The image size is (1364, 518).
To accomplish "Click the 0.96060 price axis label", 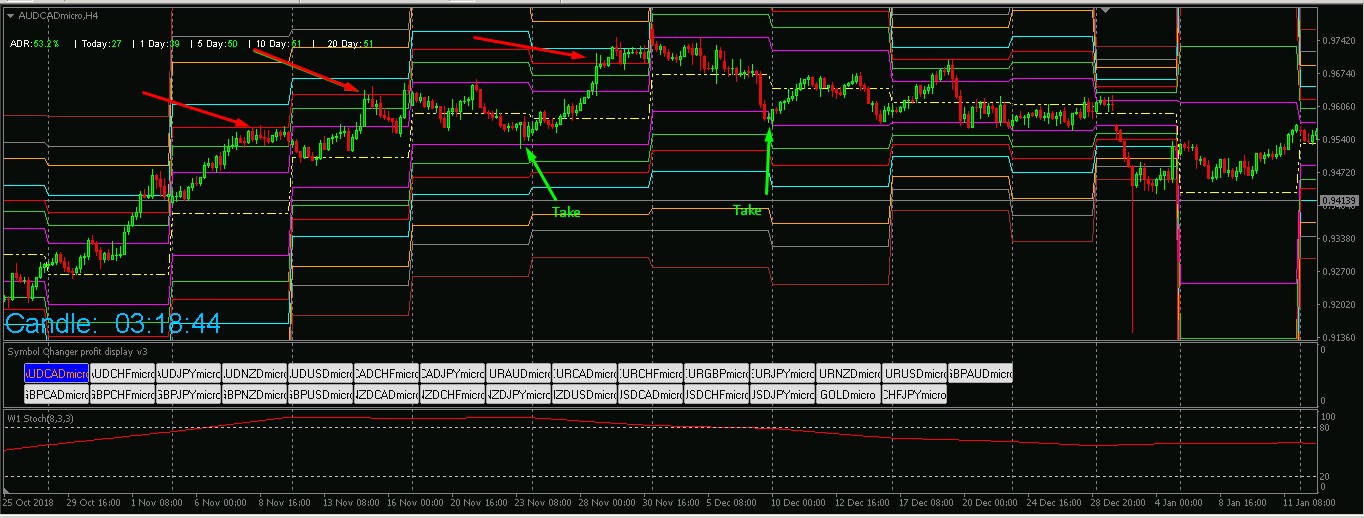I will tap(1338, 107).
